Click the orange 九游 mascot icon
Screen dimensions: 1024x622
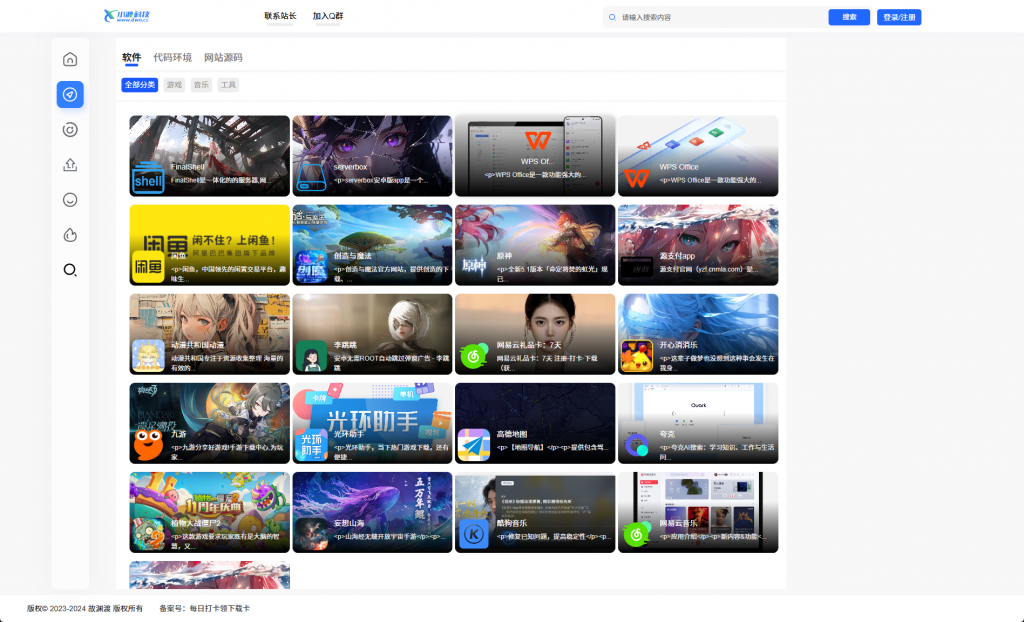148,445
